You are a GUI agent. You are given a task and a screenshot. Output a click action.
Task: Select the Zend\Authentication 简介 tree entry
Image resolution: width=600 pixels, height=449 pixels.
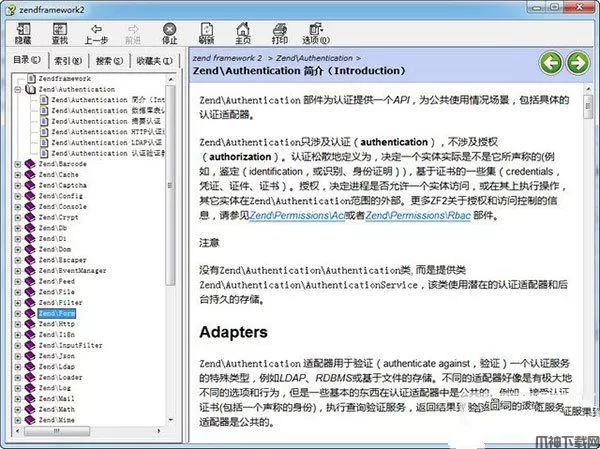(108, 100)
